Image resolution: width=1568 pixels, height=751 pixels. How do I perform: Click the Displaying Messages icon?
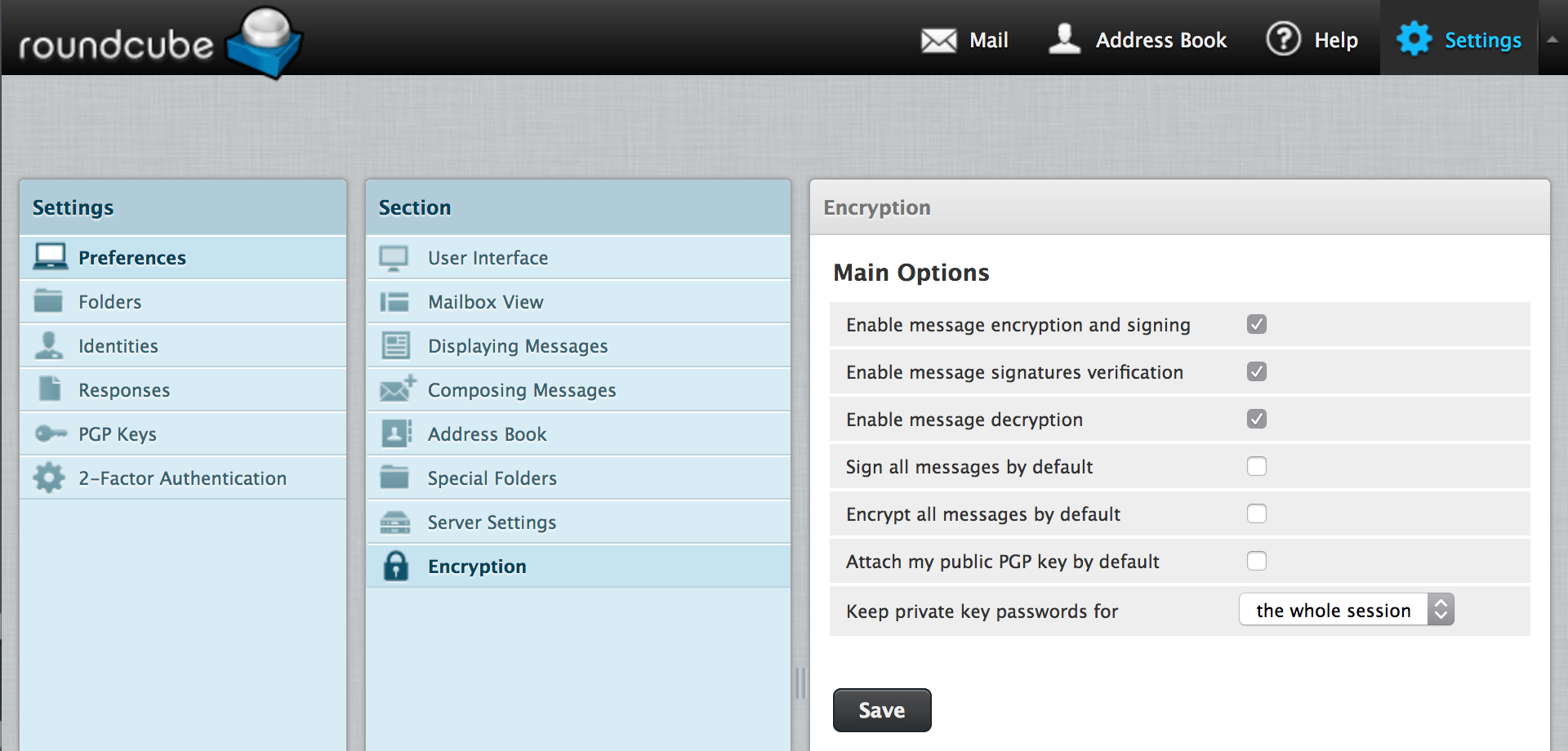coord(396,345)
